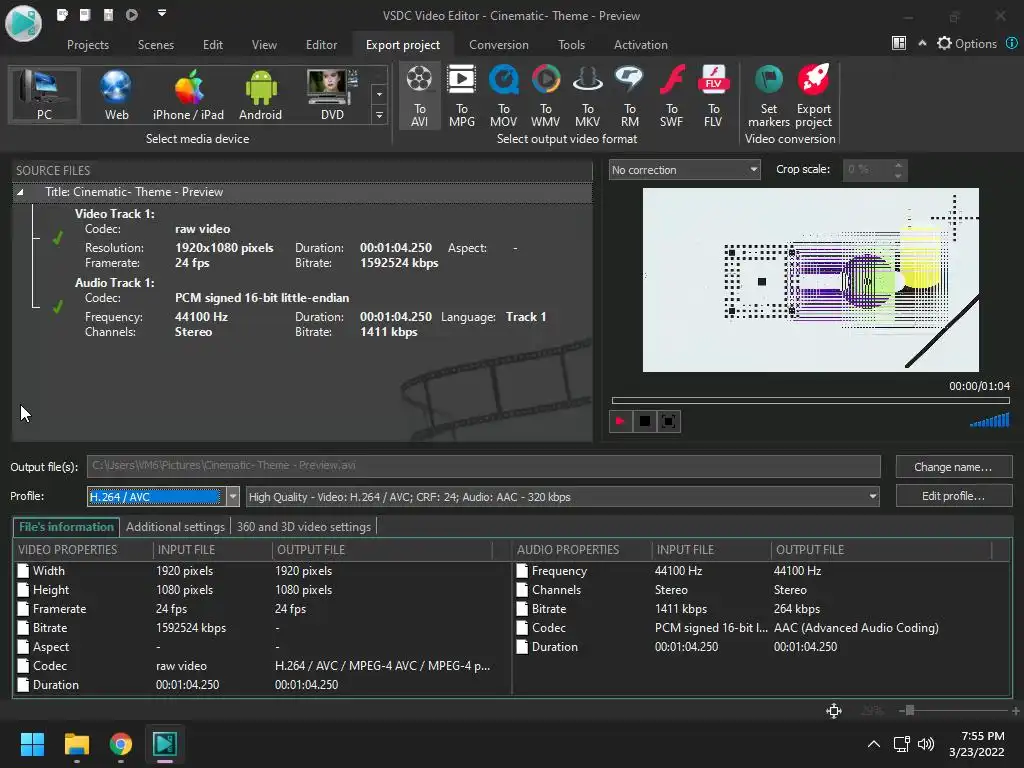
Task: Stop the preview playback
Action: (645, 421)
